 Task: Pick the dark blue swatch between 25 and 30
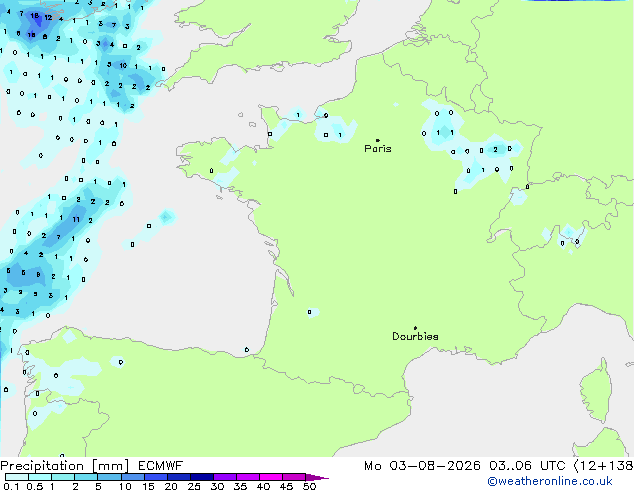pyautogui.click(x=202, y=477)
